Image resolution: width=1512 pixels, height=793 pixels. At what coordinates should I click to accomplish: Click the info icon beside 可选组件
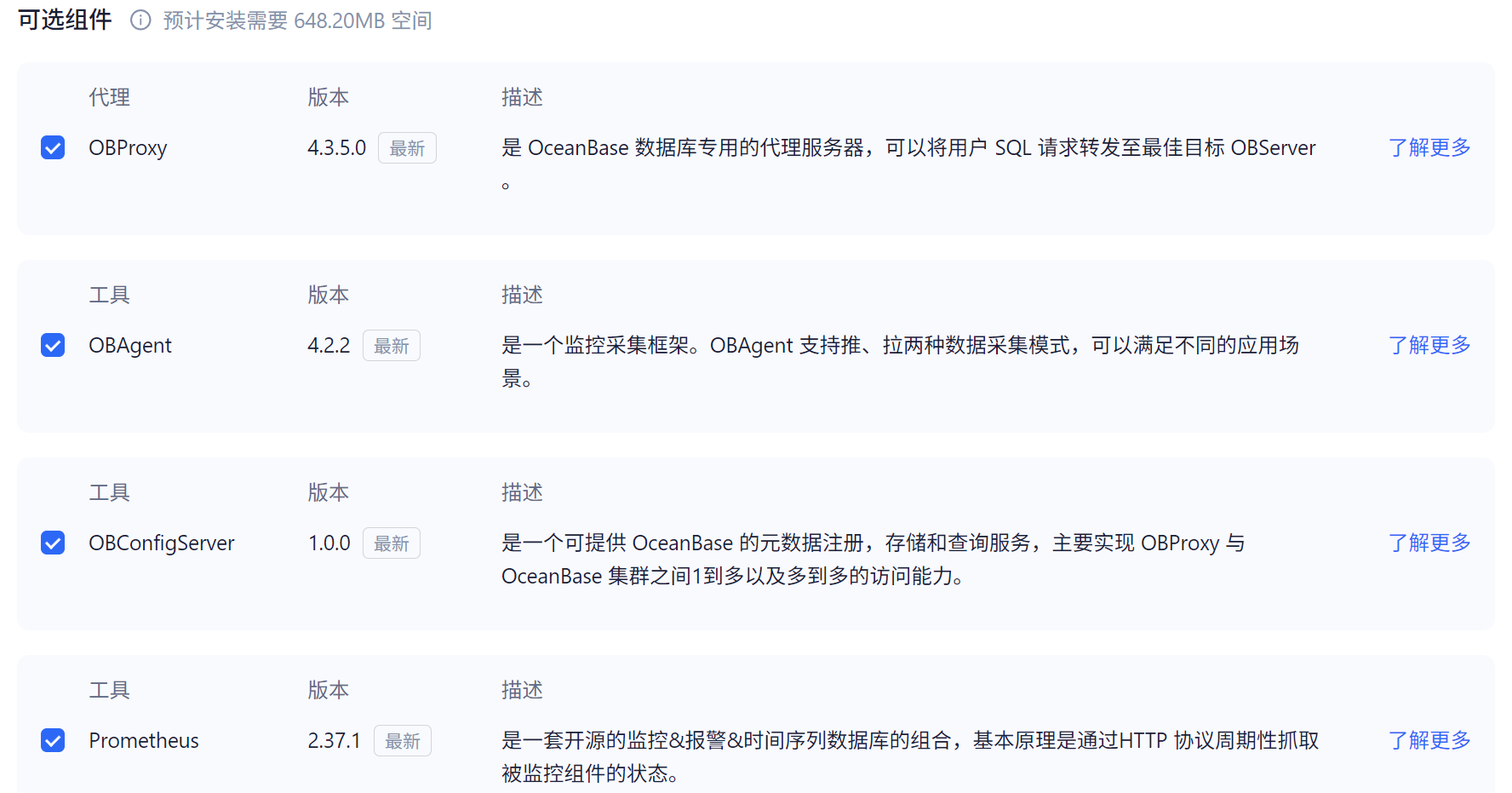pos(140,20)
